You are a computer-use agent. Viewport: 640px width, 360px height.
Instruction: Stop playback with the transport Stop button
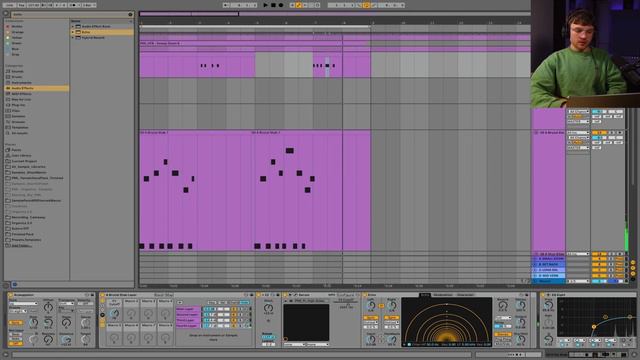(x=273, y=5)
